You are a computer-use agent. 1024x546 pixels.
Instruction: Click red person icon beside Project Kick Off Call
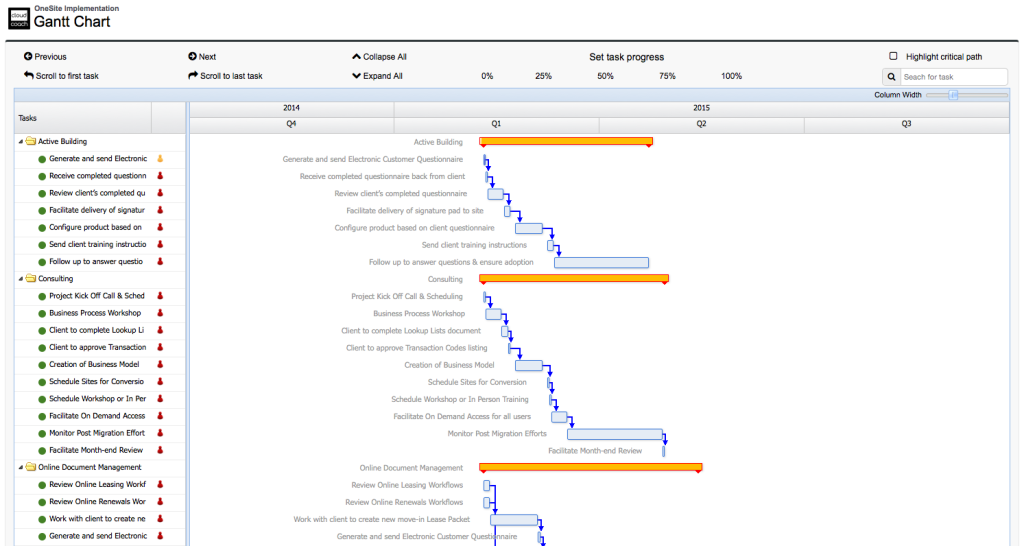160,296
